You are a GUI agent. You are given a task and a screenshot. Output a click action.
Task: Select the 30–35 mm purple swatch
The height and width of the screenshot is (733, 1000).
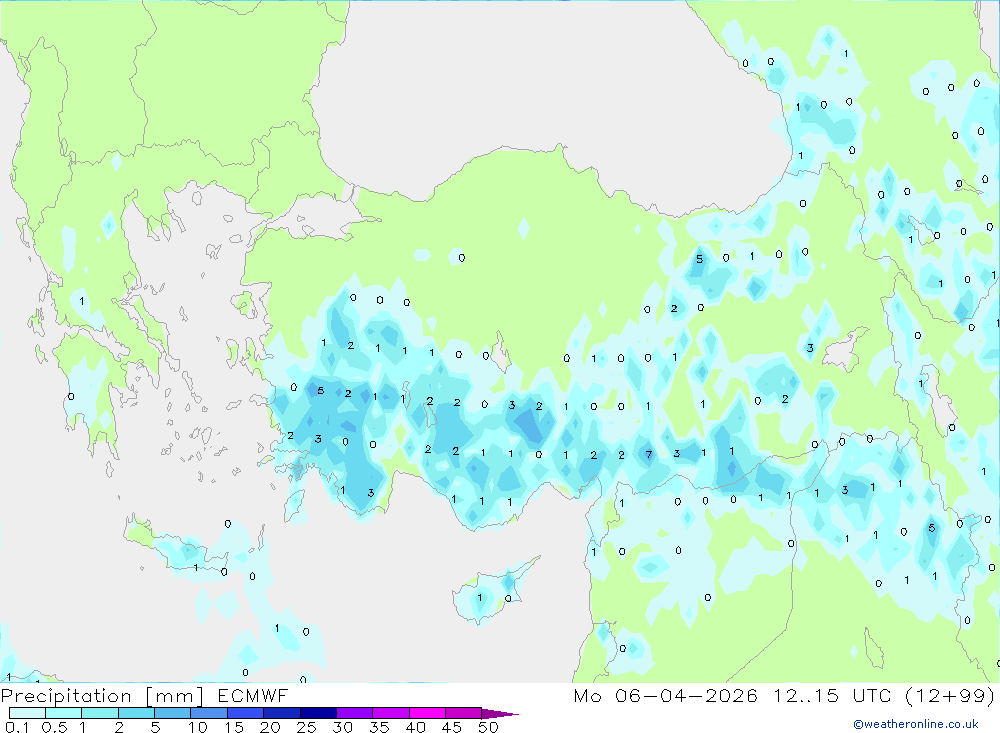[x=355, y=713]
